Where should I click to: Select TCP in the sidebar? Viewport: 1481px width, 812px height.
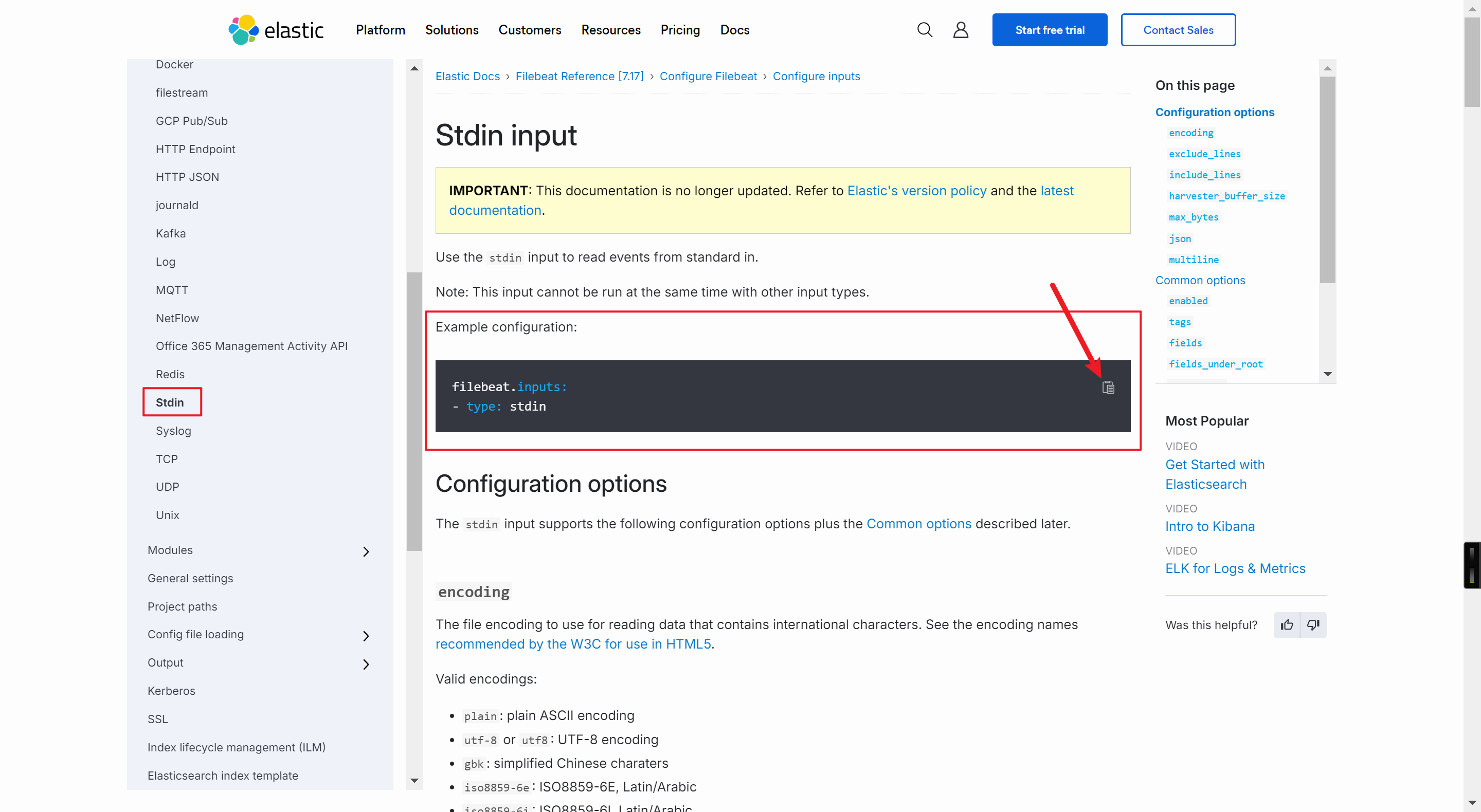[166, 458]
